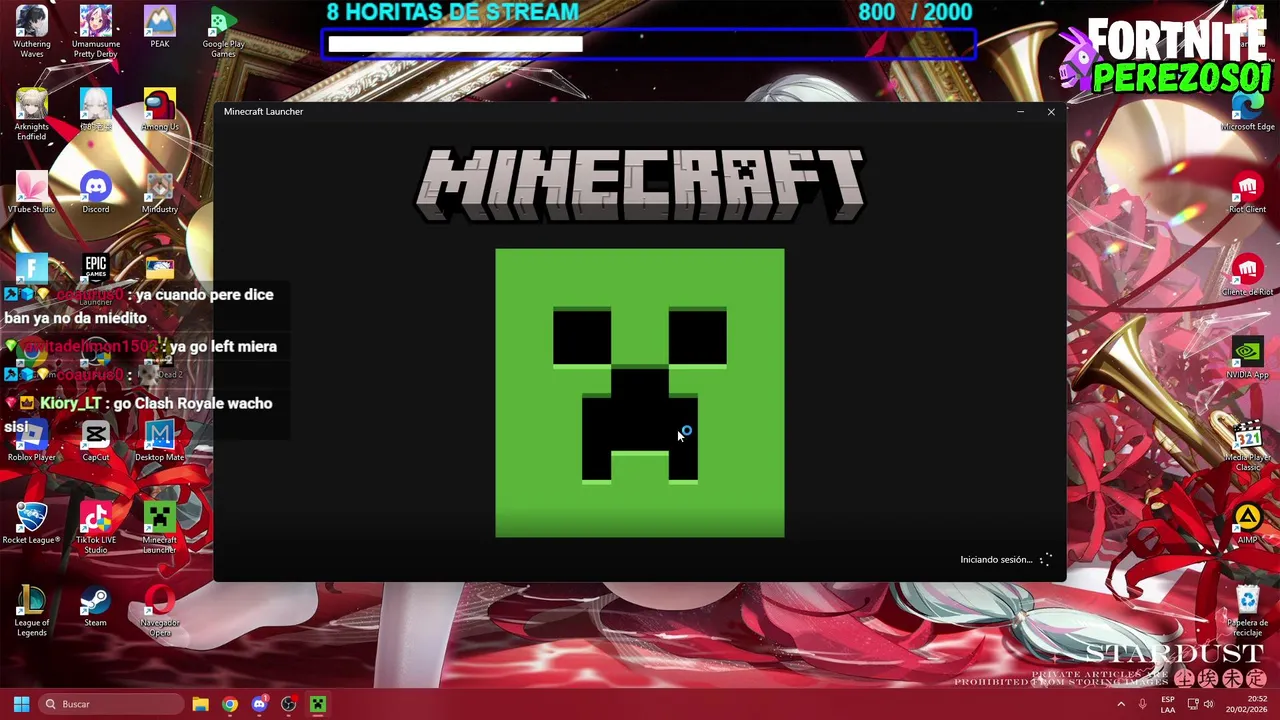1280x720 pixels.
Task: Open volume control in tray
Action: click(x=1209, y=704)
